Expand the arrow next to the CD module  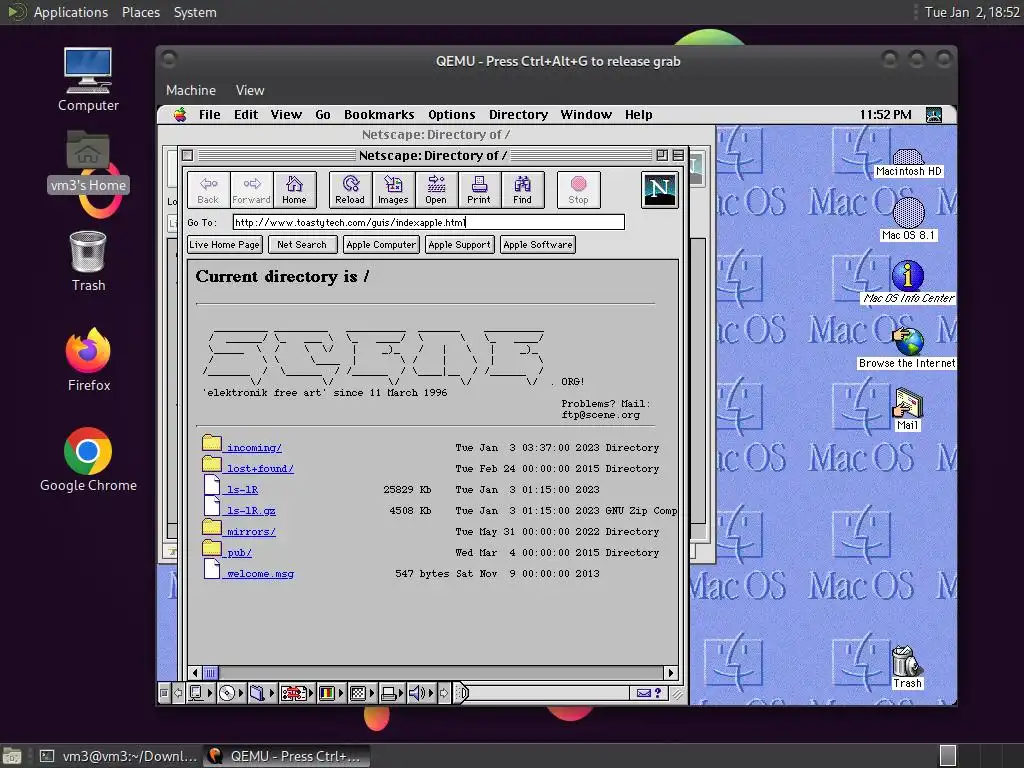[241, 693]
